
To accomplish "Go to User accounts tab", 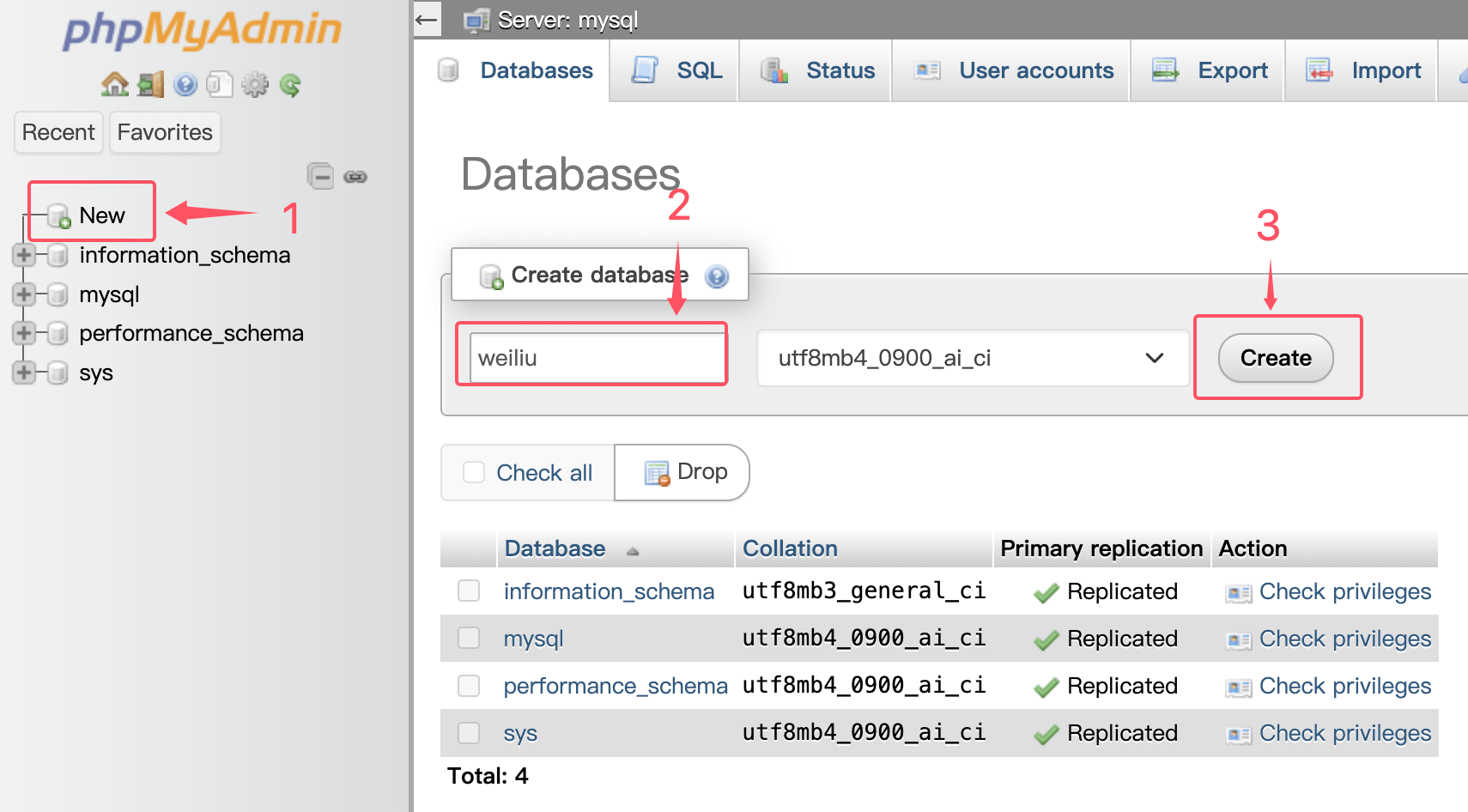I will tap(1012, 70).
